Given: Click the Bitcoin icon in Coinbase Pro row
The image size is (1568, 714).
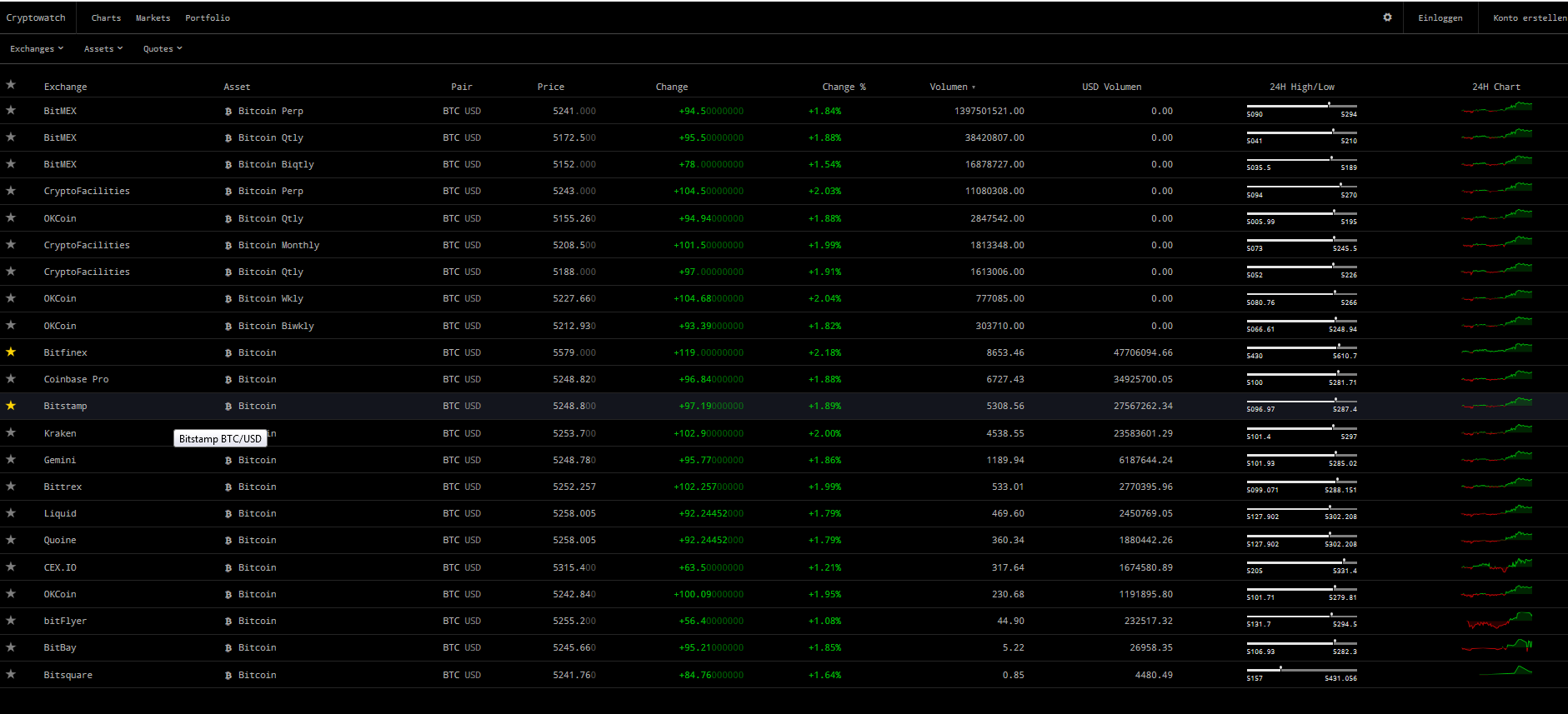Looking at the screenshot, I should coord(228,380).
